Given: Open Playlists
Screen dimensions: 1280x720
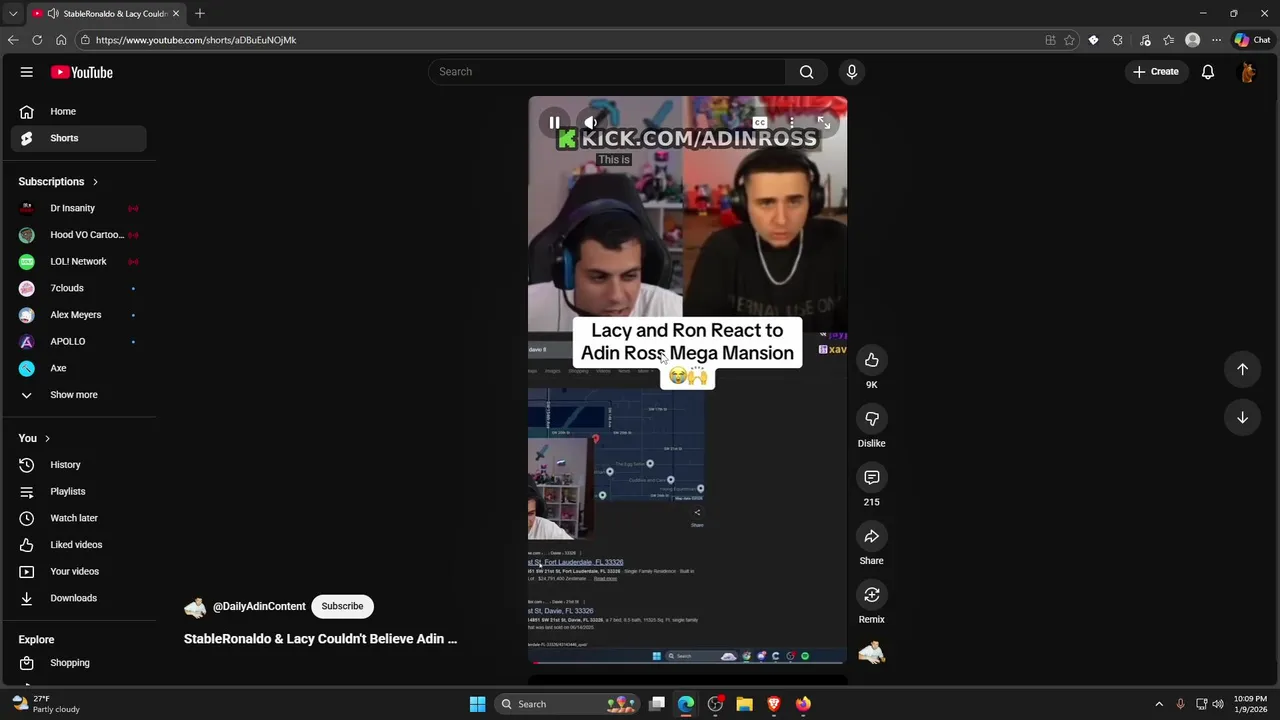Looking at the screenshot, I should [78, 492].
